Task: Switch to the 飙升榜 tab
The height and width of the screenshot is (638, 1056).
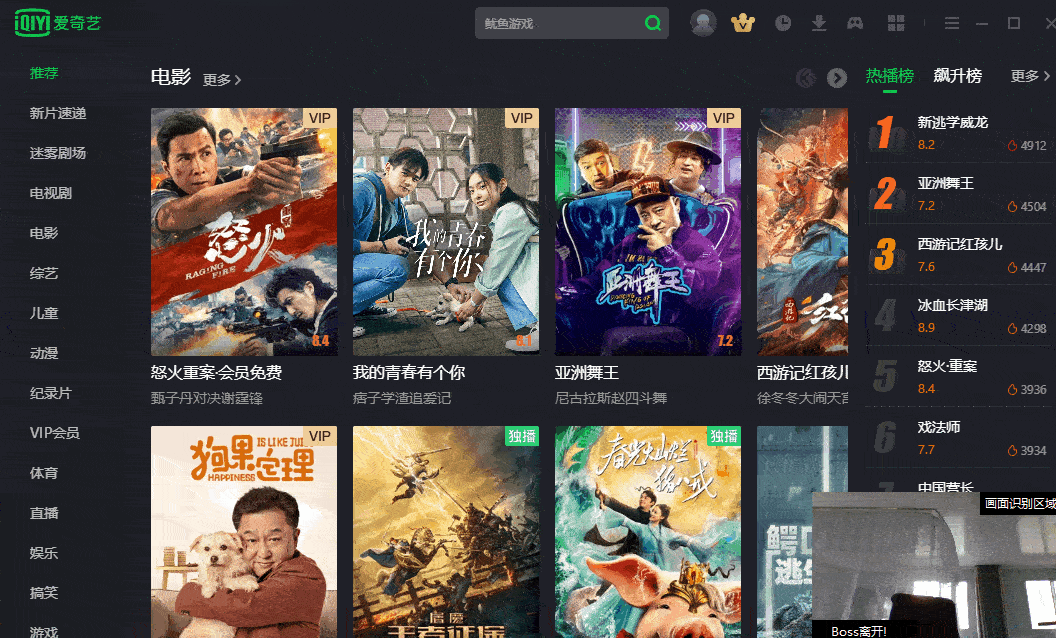Action: tap(957, 76)
